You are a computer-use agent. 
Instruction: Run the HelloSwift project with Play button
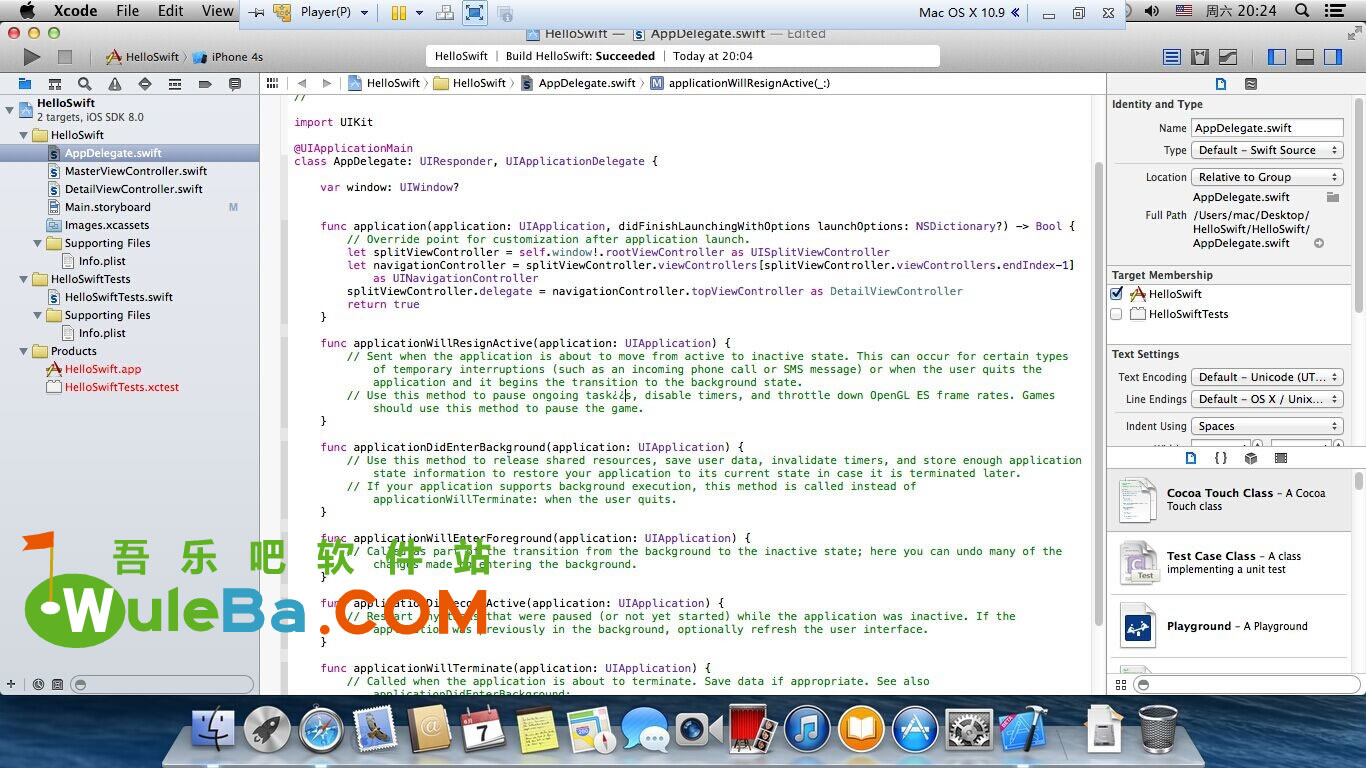coord(32,57)
